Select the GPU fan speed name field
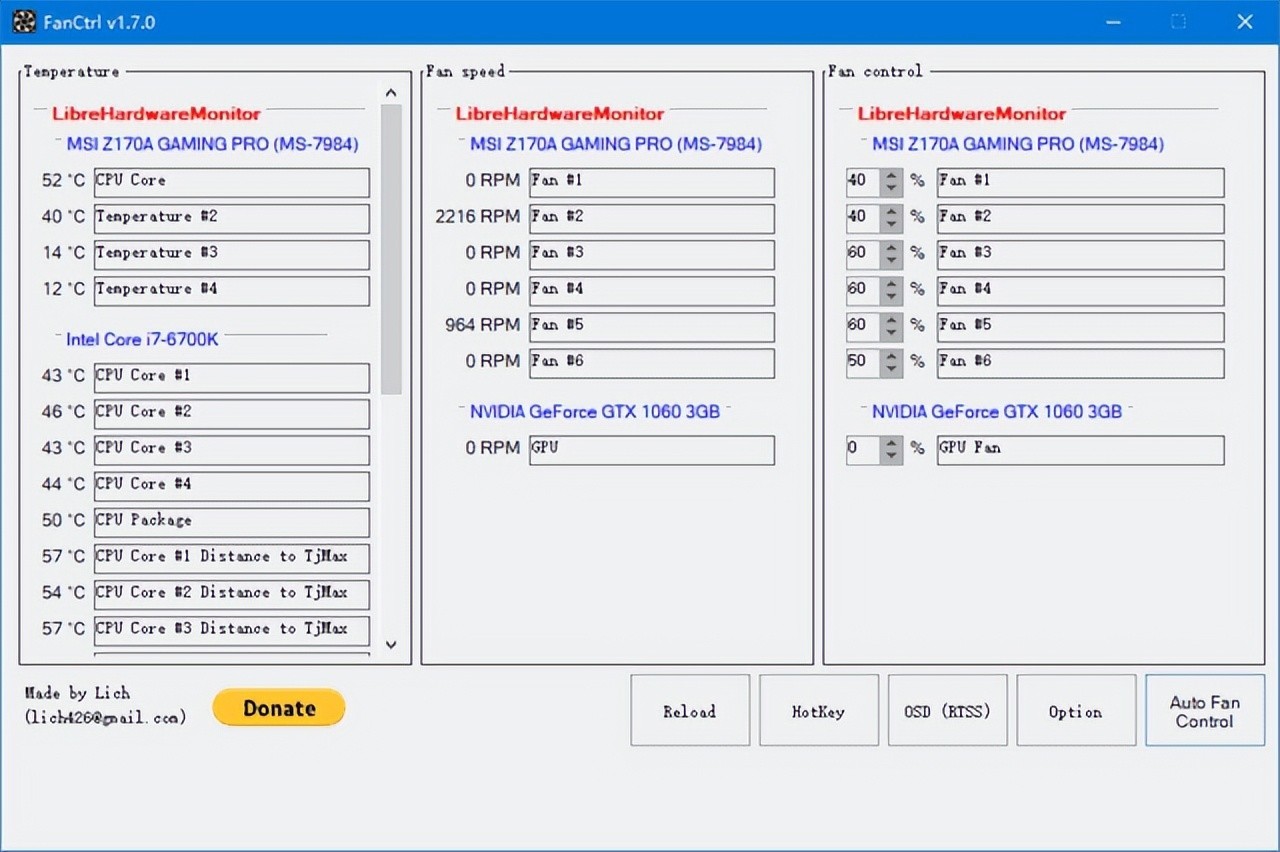The image size is (1280, 852). [x=651, y=449]
